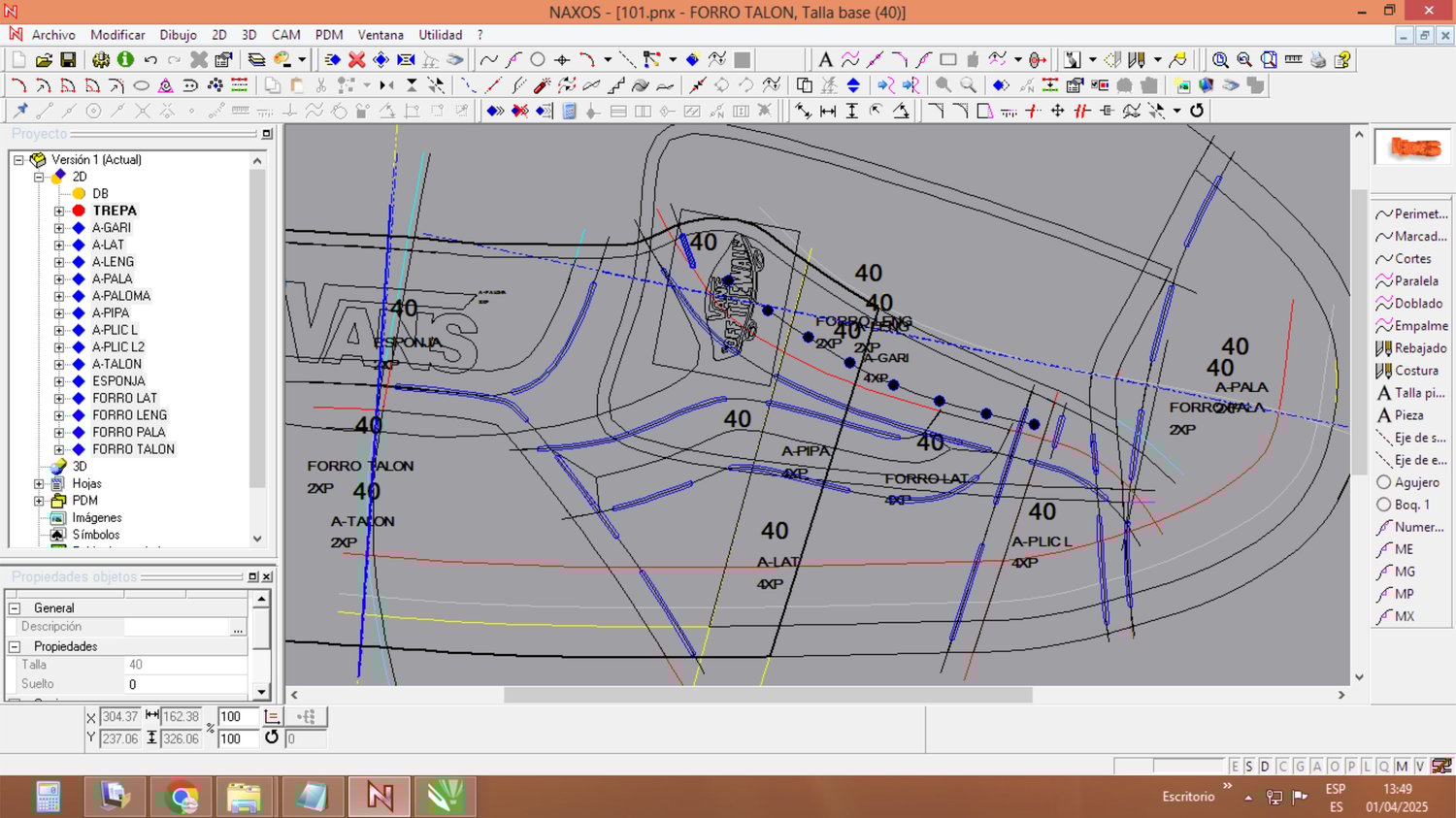This screenshot has width=1456, height=818.
Task: Open the Utilidad menu
Action: [x=440, y=35]
